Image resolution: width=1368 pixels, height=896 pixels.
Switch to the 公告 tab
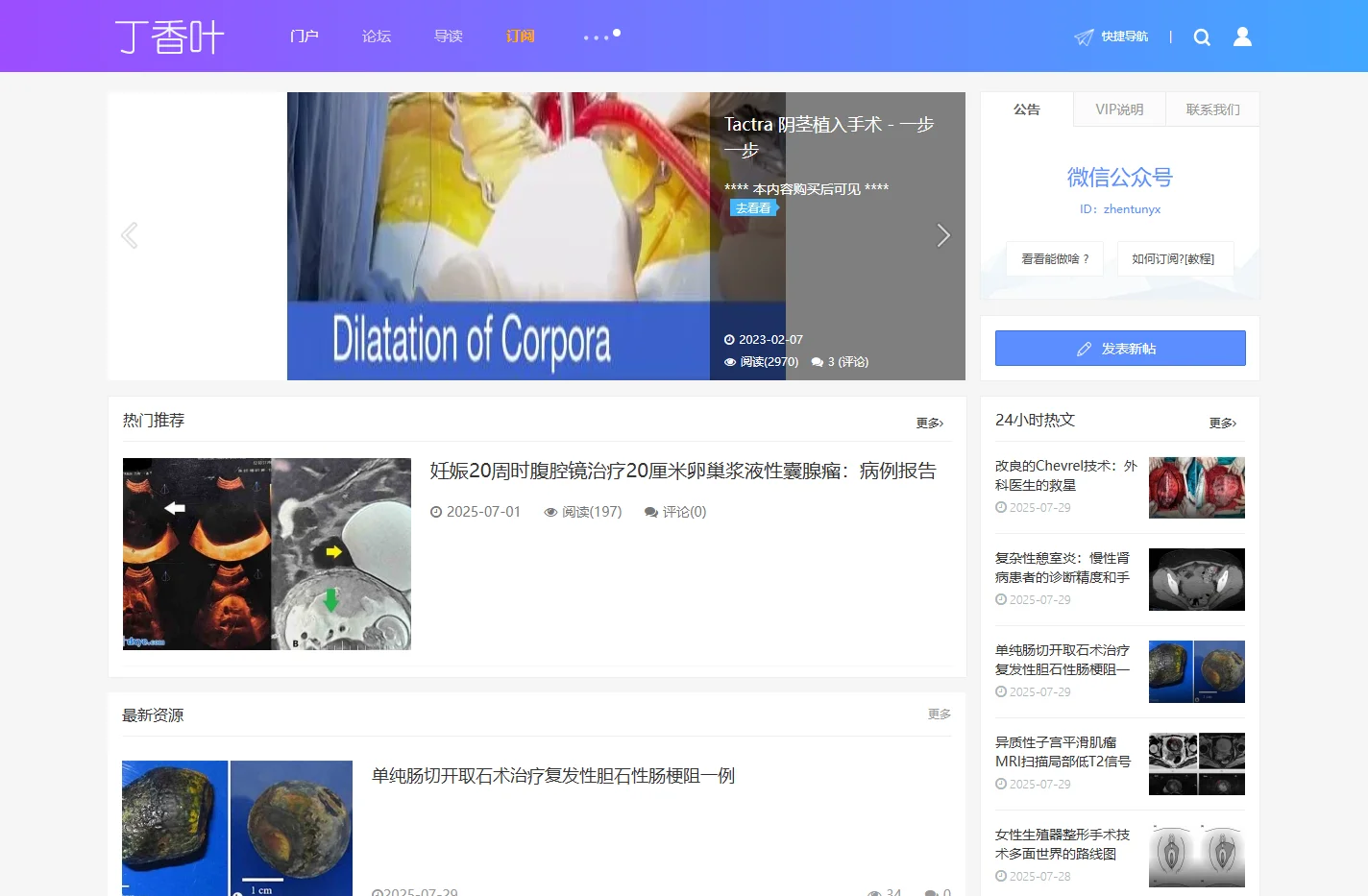pos(1027,109)
